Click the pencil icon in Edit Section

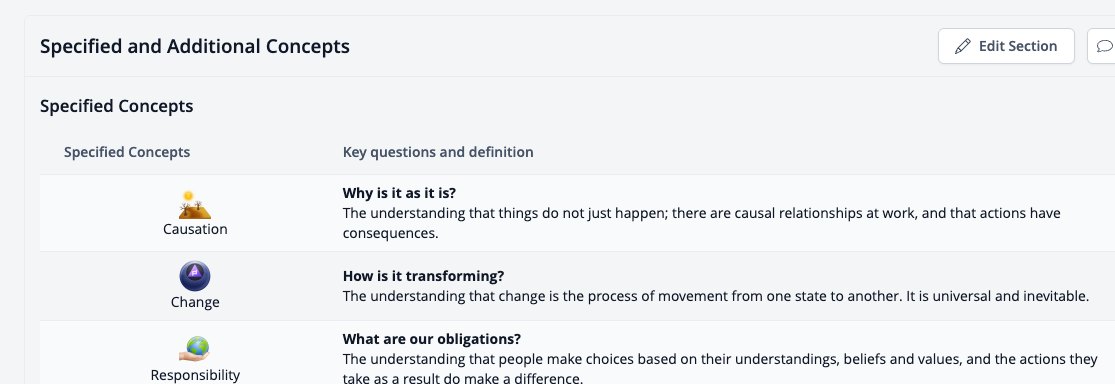tap(962, 46)
